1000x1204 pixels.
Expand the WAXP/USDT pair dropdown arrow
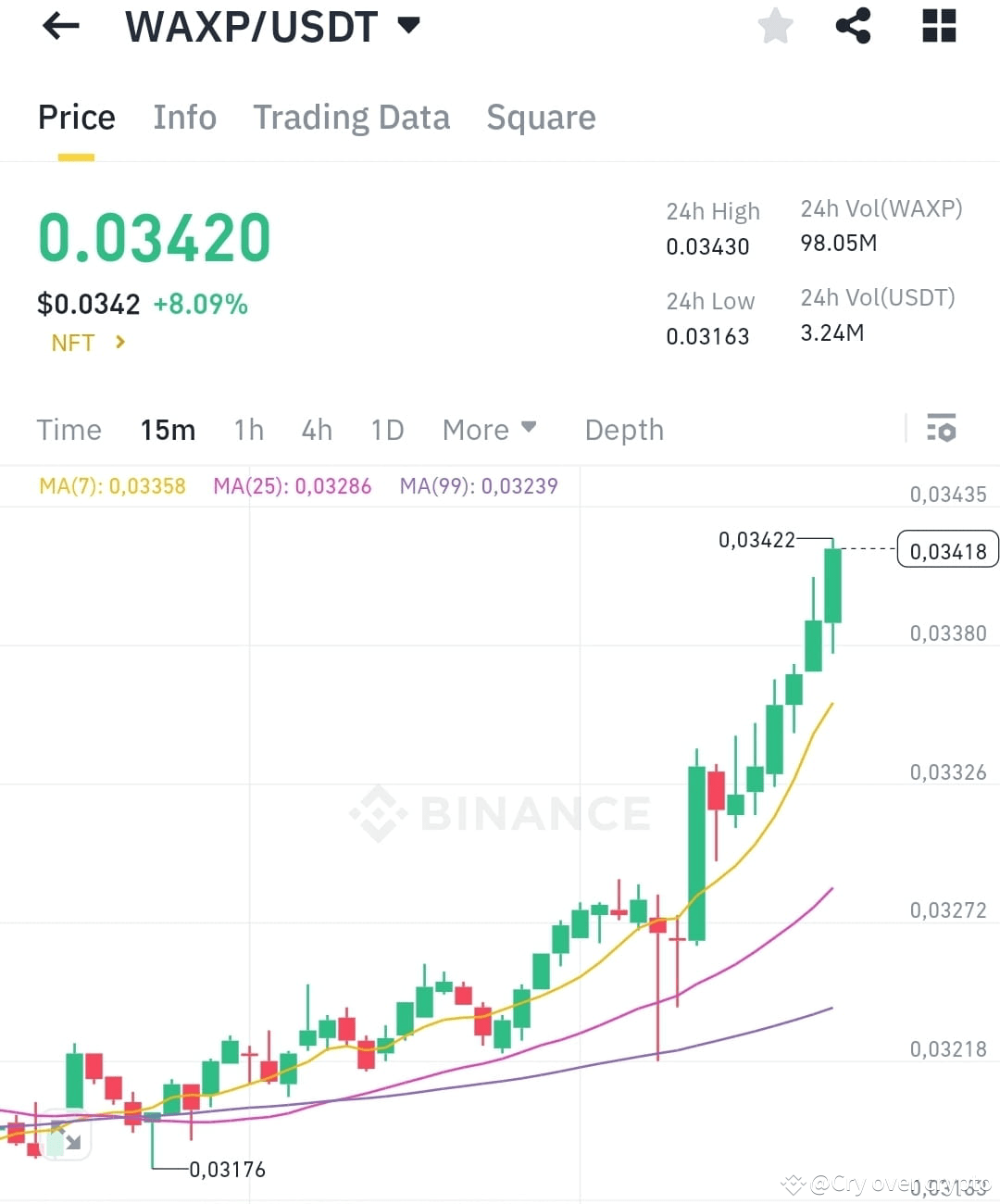coord(408,25)
